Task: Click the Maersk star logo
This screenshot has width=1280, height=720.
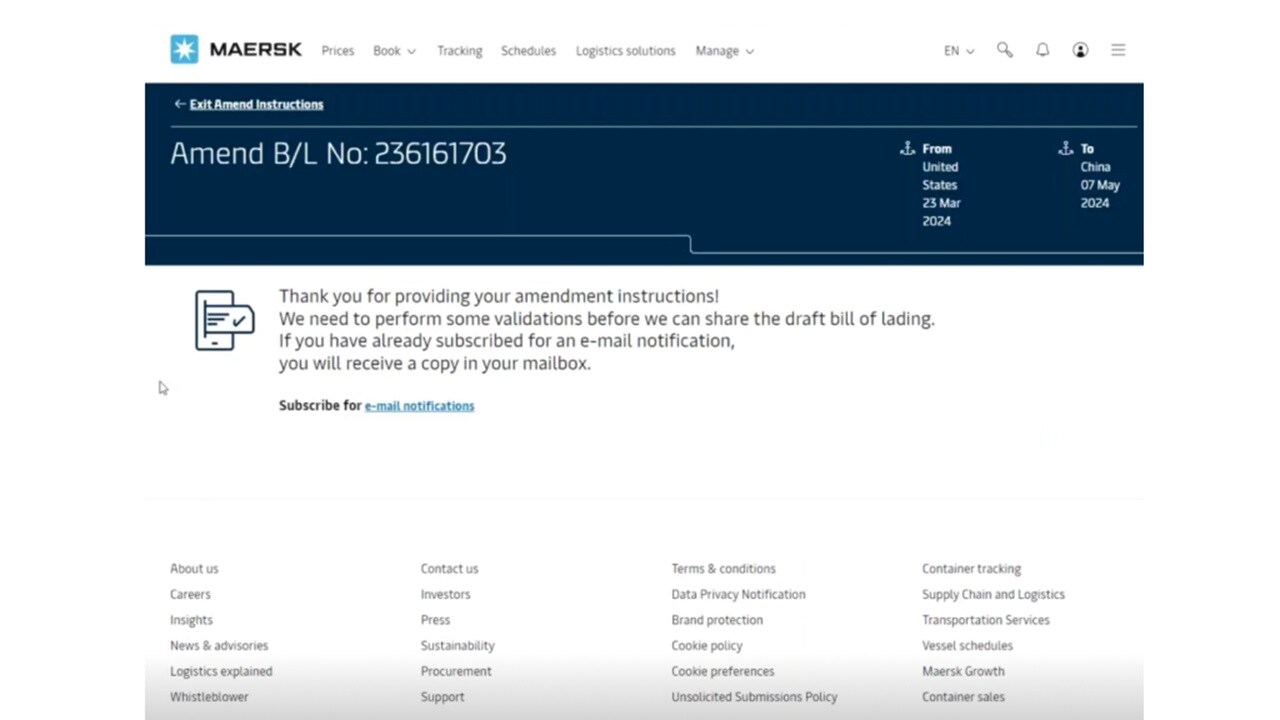Action: tap(184, 50)
